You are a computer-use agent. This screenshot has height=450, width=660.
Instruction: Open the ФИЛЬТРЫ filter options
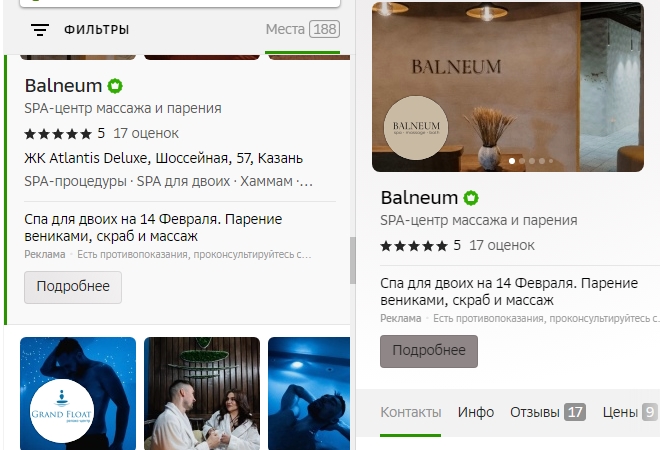pos(96,30)
